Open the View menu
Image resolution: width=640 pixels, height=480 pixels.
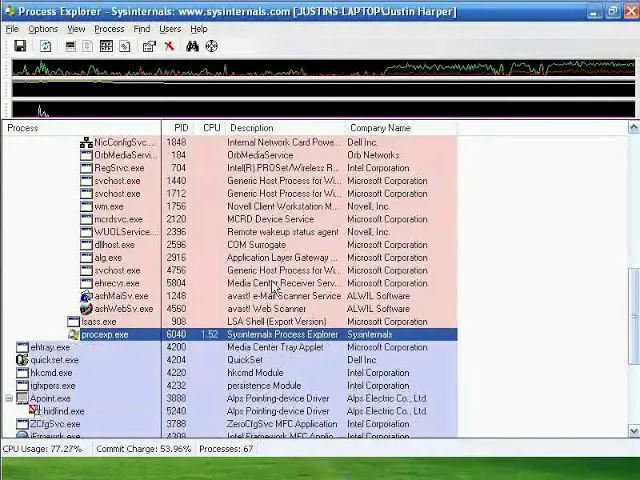coord(76,29)
